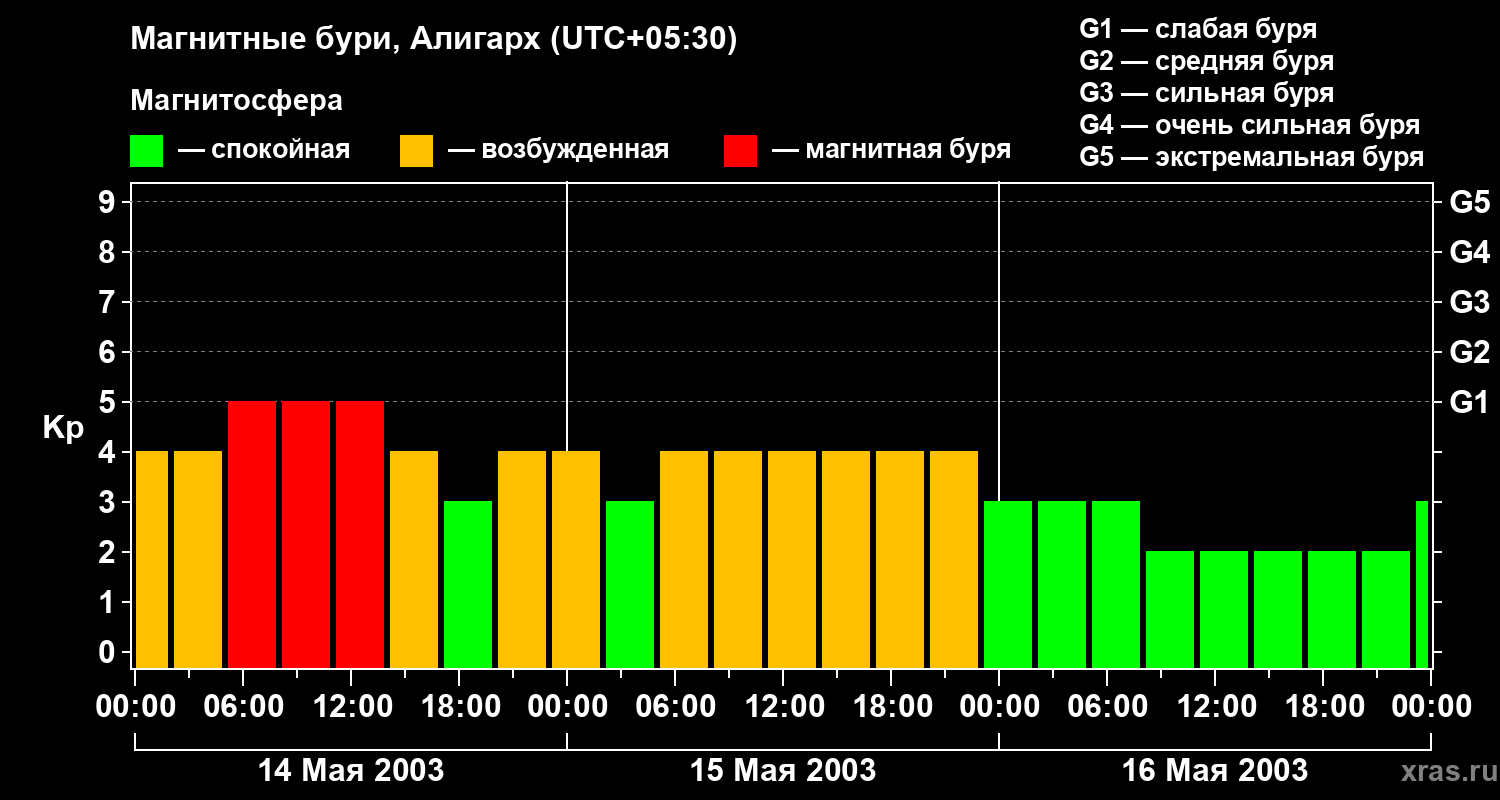The height and width of the screenshot is (800, 1500).
Task: Click the '00:00' label starting 16 May
Action: [x=999, y=707]
